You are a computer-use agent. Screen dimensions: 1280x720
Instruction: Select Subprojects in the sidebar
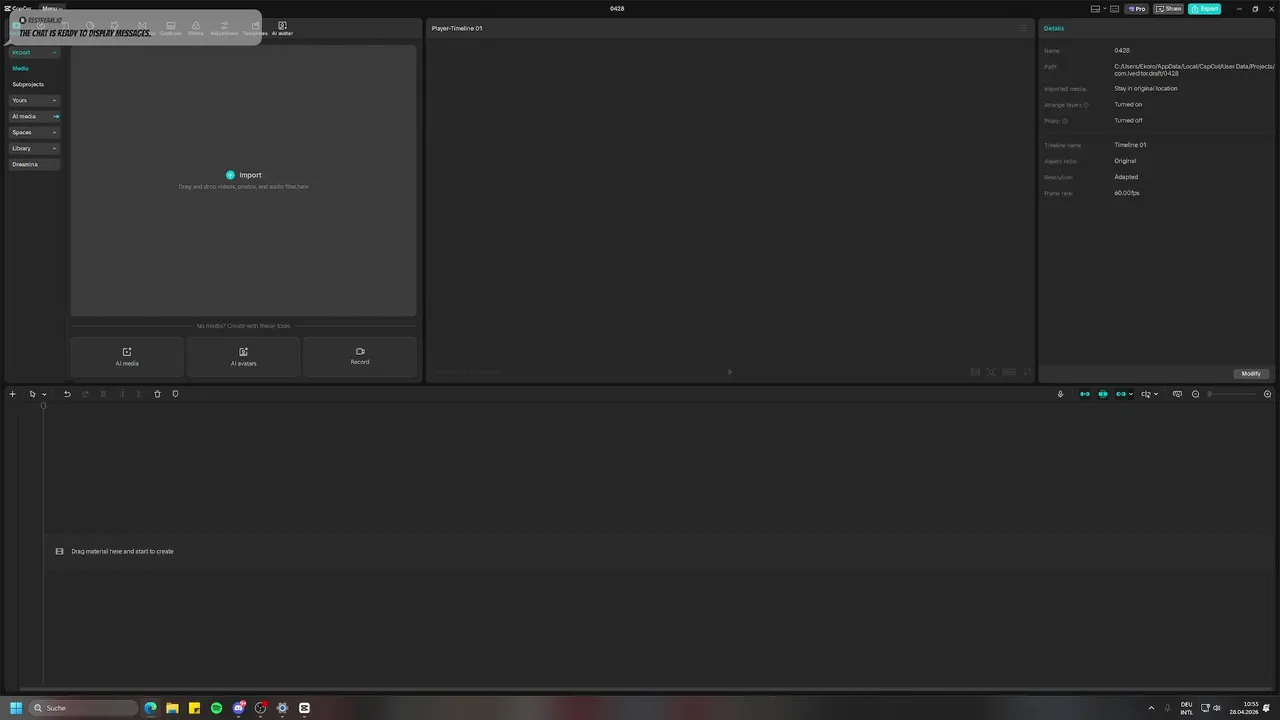(28, 84)
